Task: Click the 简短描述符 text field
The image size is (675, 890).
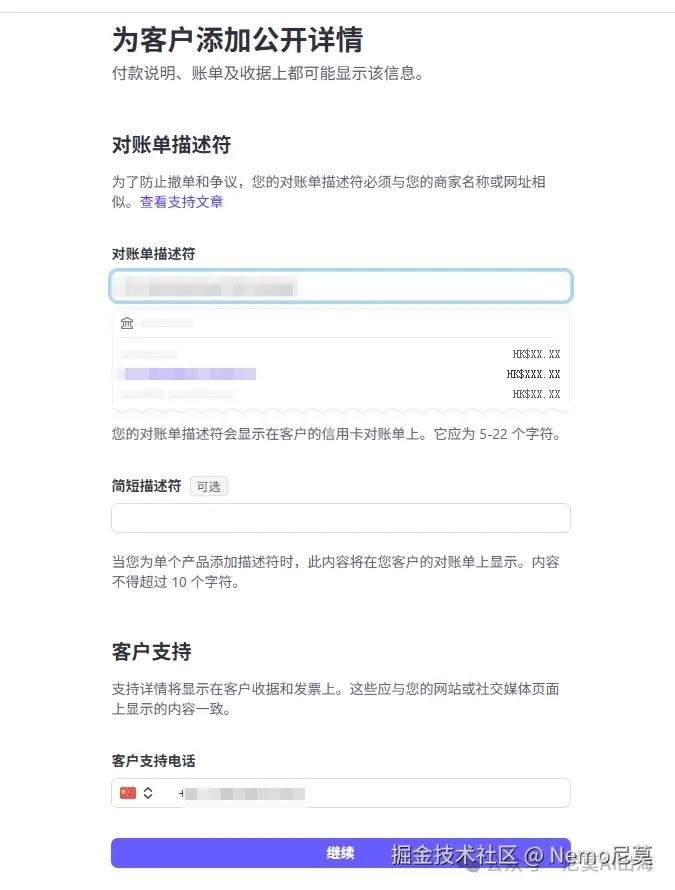Action: 340,517
